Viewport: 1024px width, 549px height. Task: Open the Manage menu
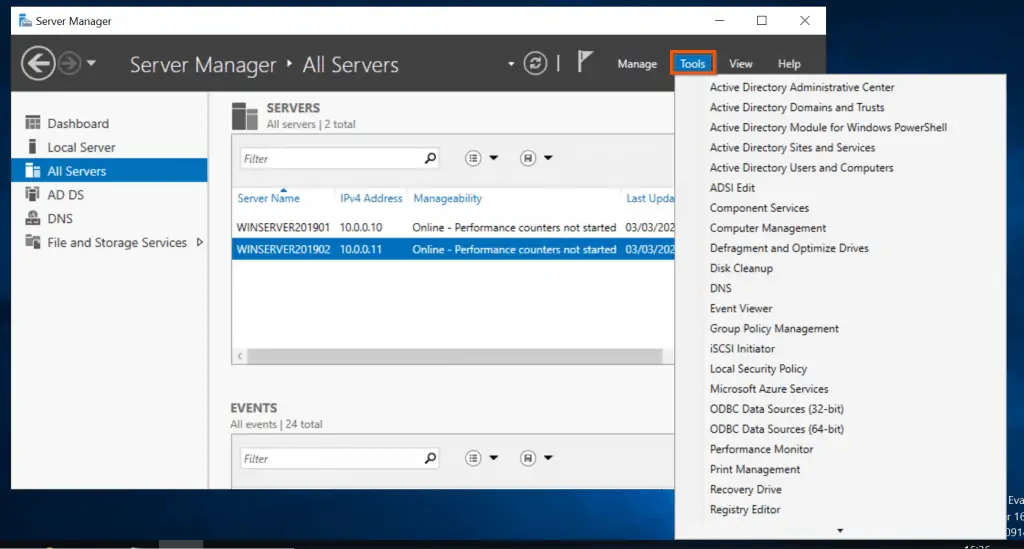[x=637, y=64]
